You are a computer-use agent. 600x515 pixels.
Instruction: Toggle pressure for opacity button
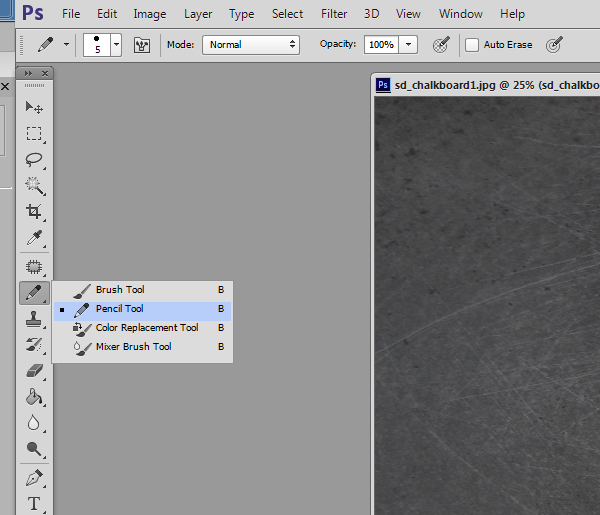click(x=440, y=45)
